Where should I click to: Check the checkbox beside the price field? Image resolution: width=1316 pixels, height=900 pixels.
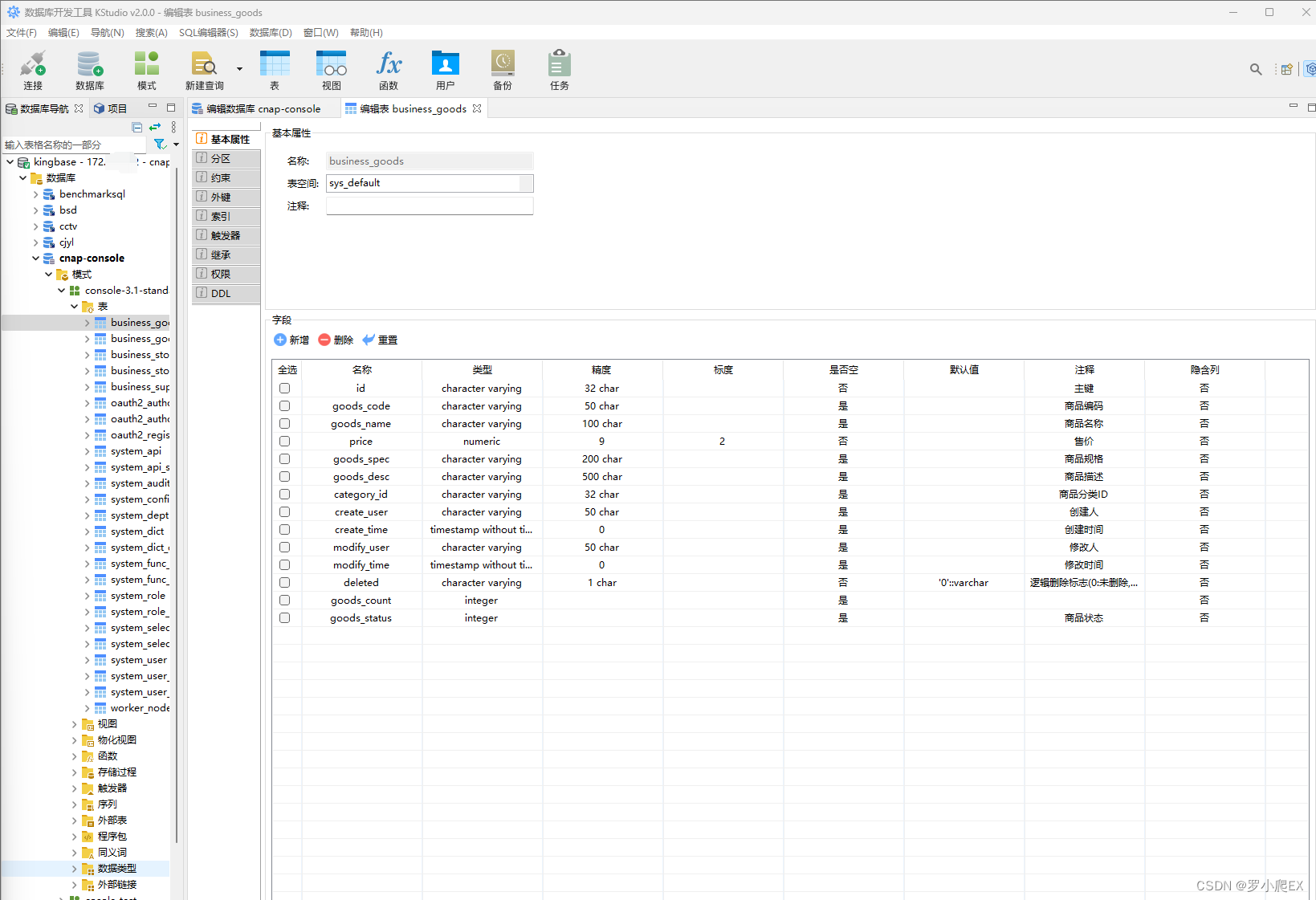point(284,441)
